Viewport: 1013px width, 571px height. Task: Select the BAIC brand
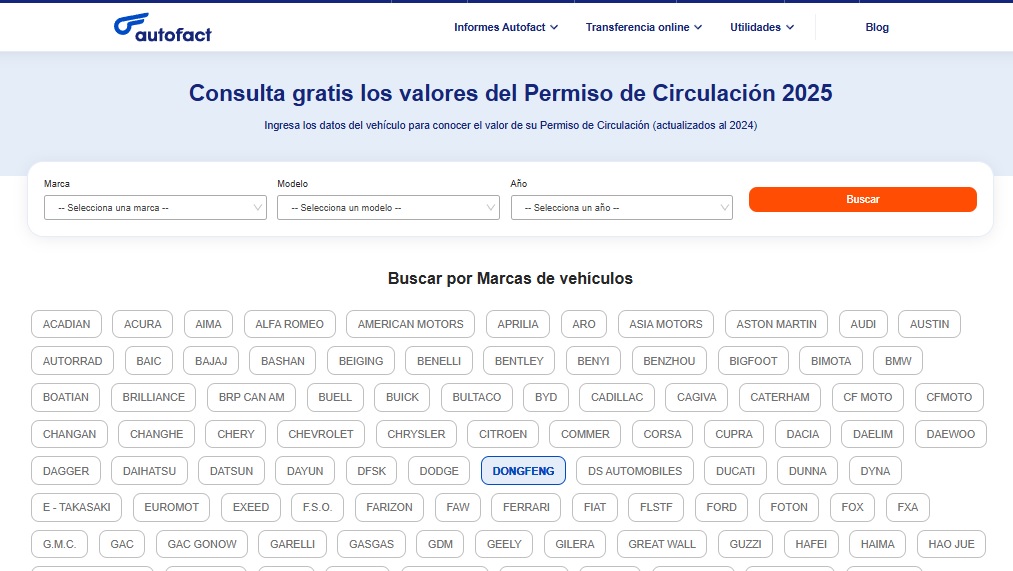click(x=149, y=361)
